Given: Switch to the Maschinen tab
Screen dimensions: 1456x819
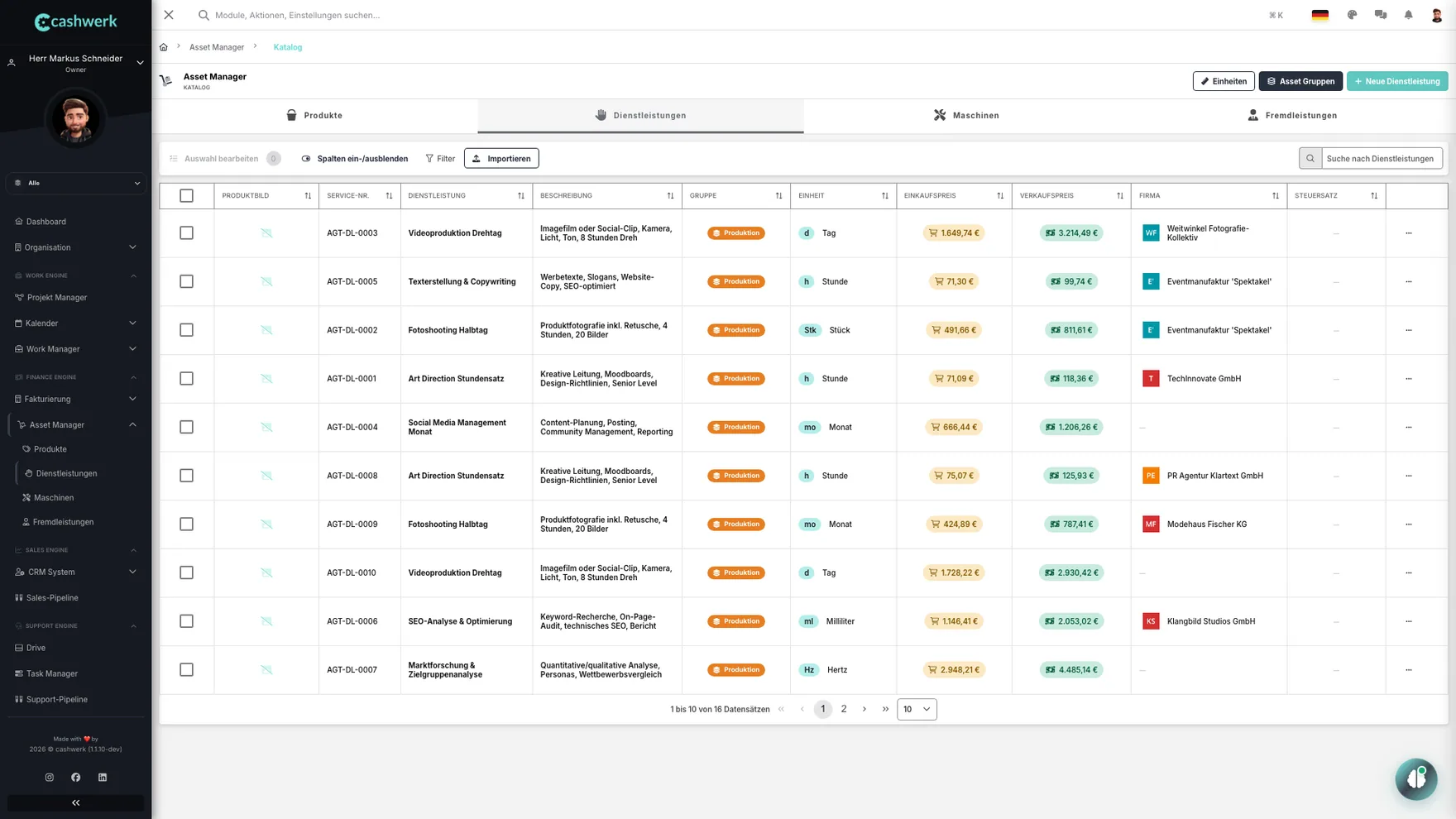Looking at the screenshot, I should click(966, 115).
